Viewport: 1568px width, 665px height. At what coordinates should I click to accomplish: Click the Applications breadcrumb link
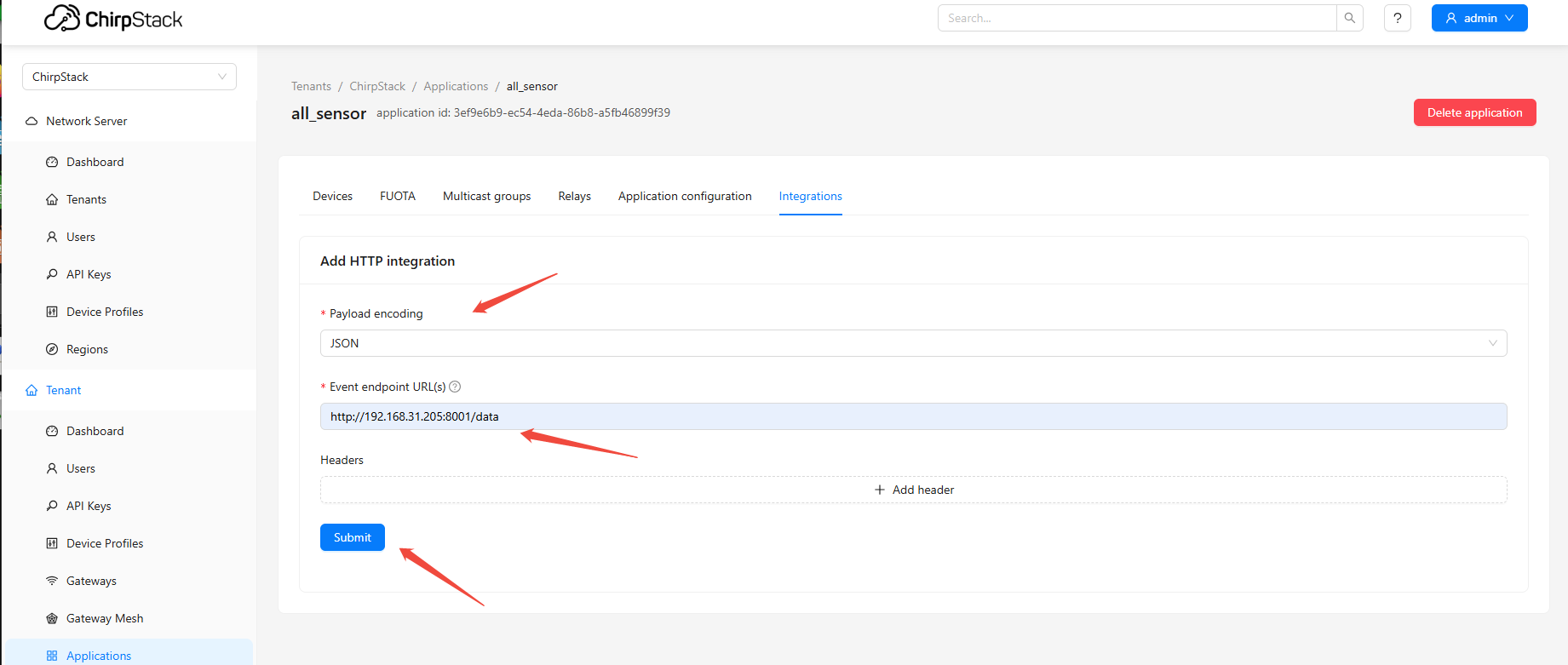click(x=456, y=86)
